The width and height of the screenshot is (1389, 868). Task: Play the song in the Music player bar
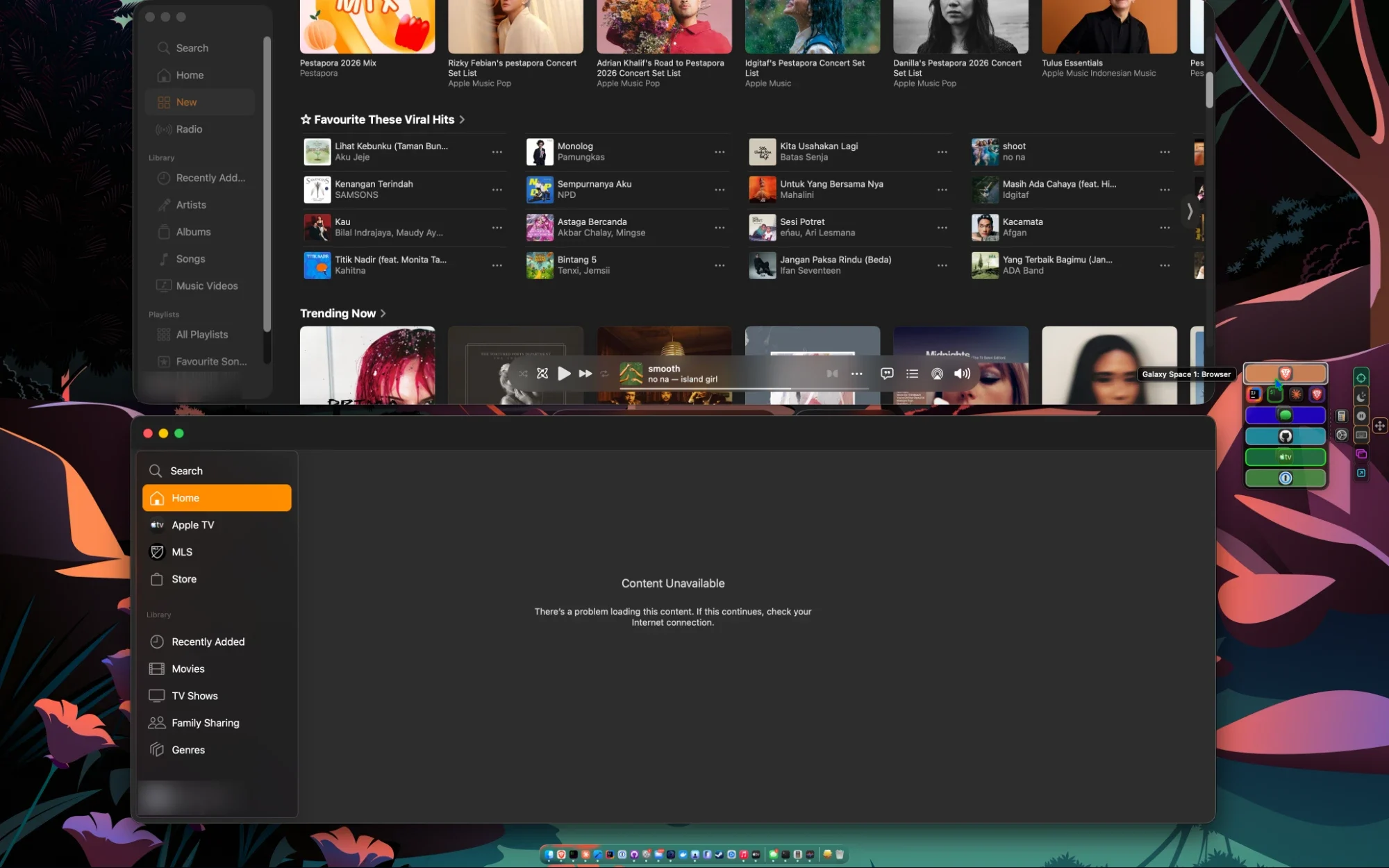(x=564, y=374)
